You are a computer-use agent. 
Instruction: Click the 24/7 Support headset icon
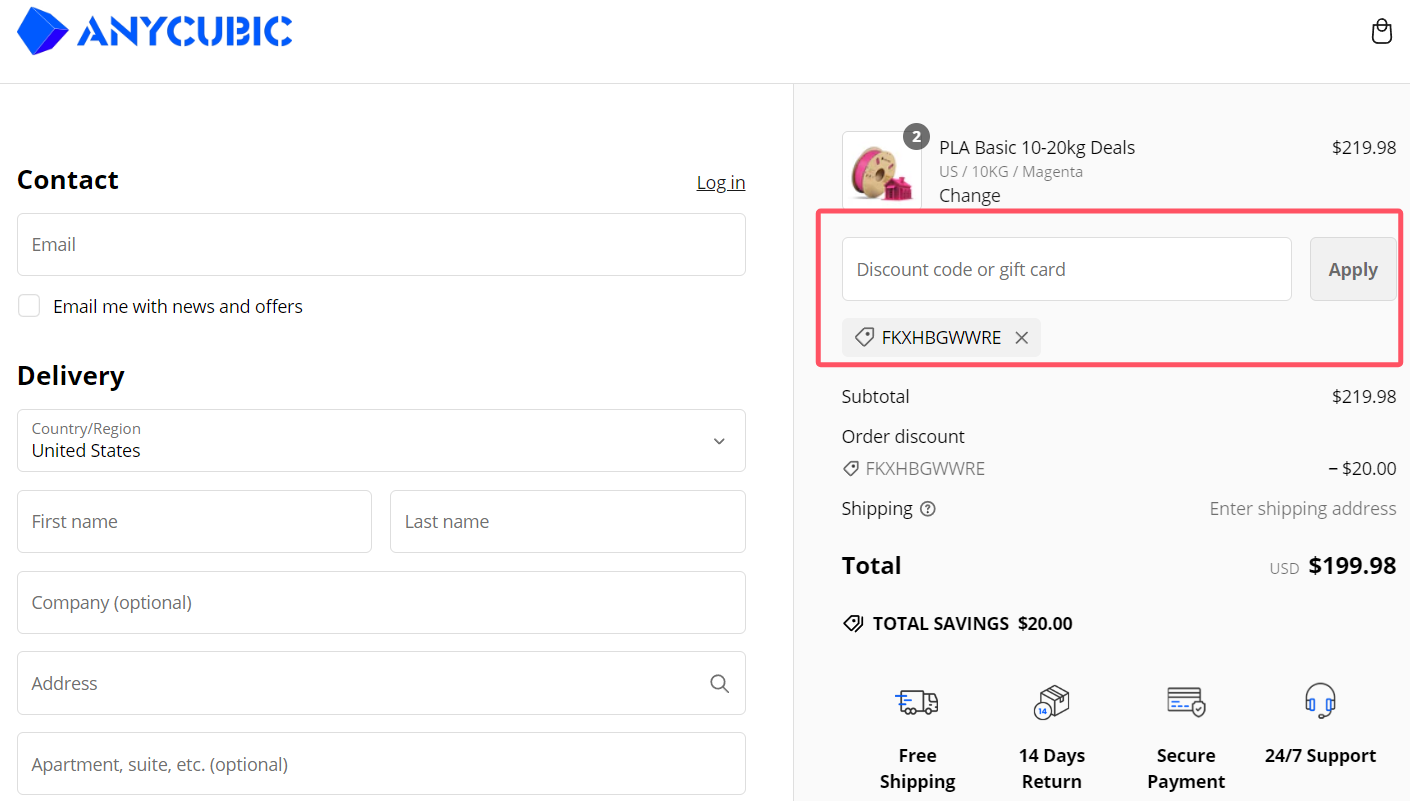tap(1320, 700)
